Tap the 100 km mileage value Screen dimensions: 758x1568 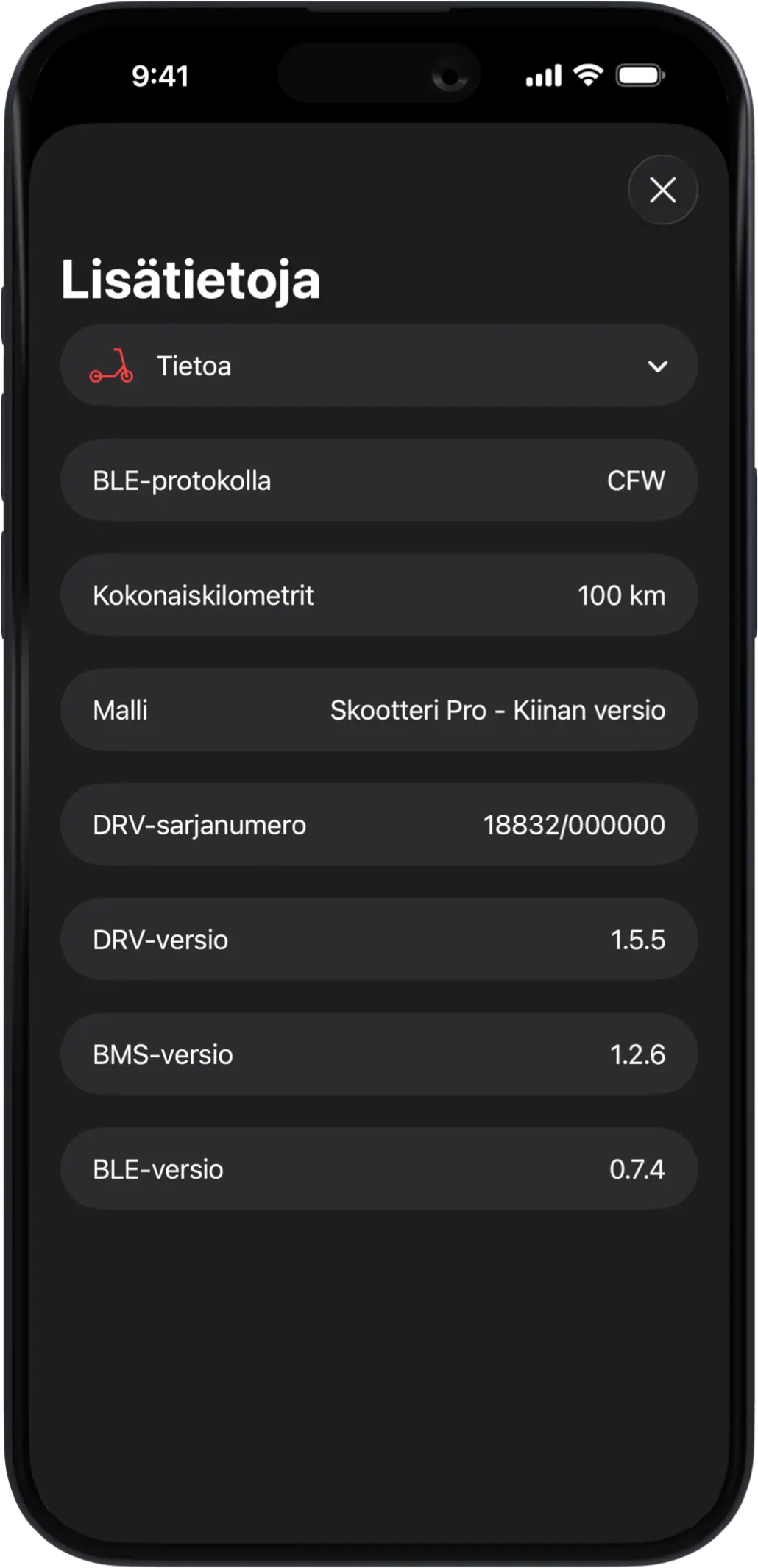621,595
